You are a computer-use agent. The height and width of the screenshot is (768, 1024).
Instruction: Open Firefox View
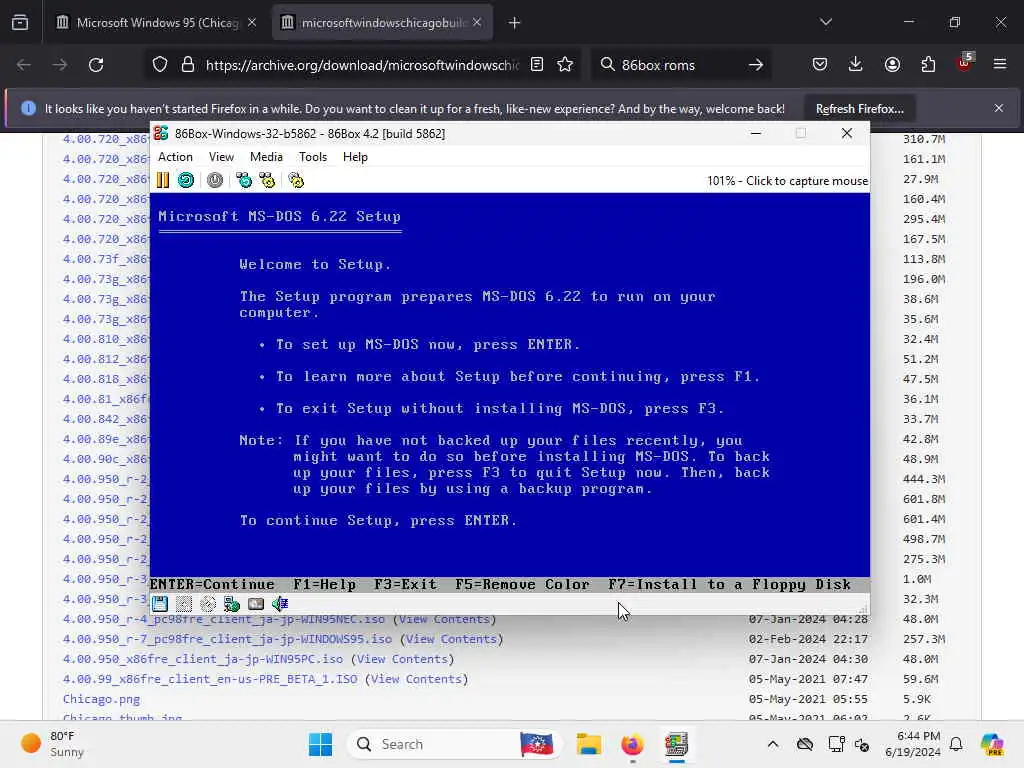coord(20,23)
